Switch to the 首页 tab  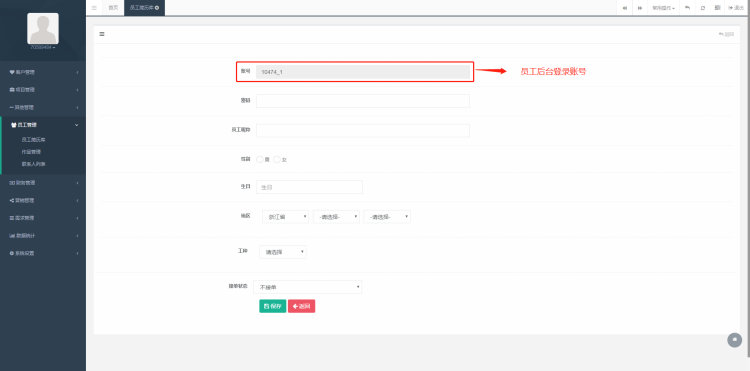click(113, 8)
